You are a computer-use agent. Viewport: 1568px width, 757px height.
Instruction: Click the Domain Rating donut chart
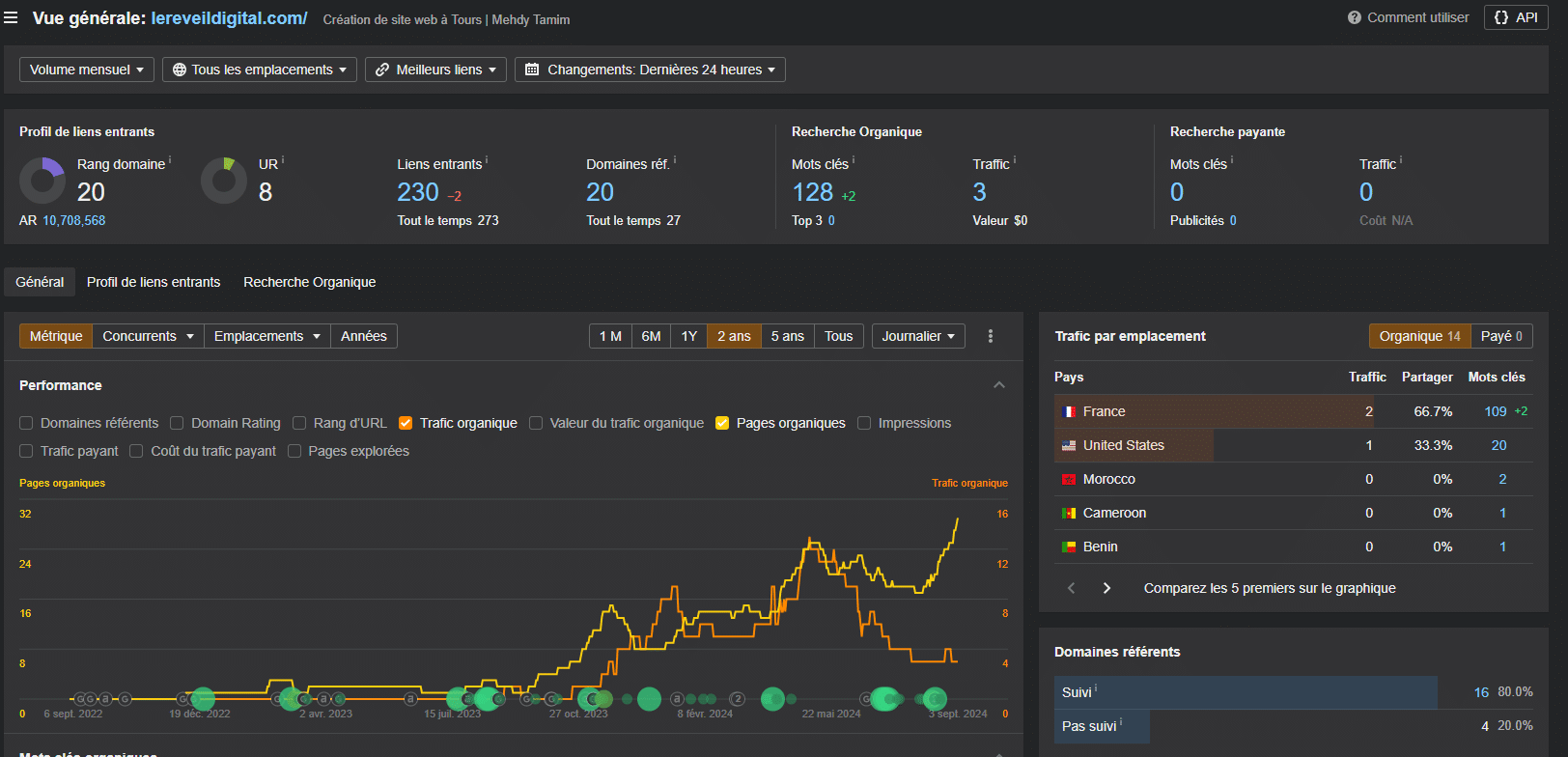tap(42, 181)
